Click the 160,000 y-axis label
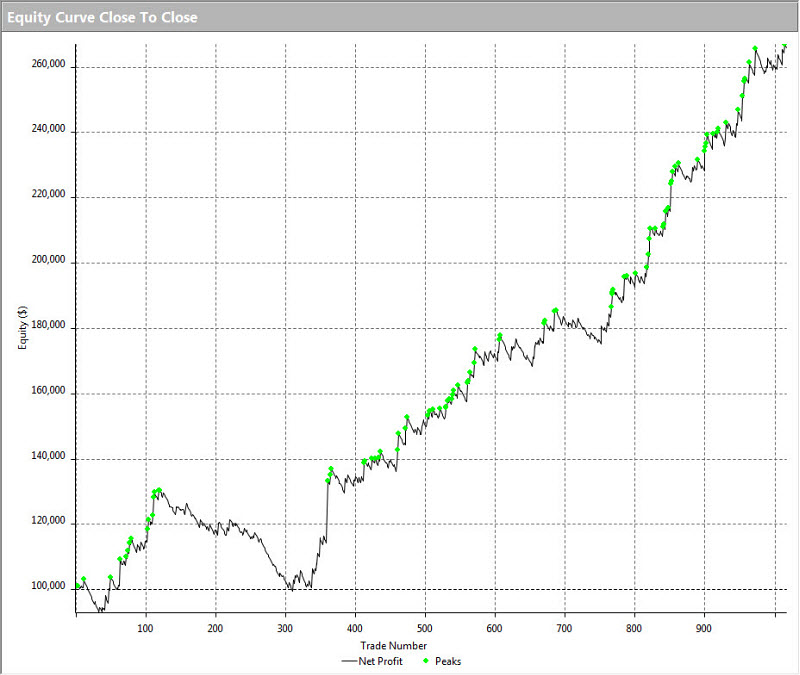The width and height of the screenshot is (800, 675). pos(48,390)
